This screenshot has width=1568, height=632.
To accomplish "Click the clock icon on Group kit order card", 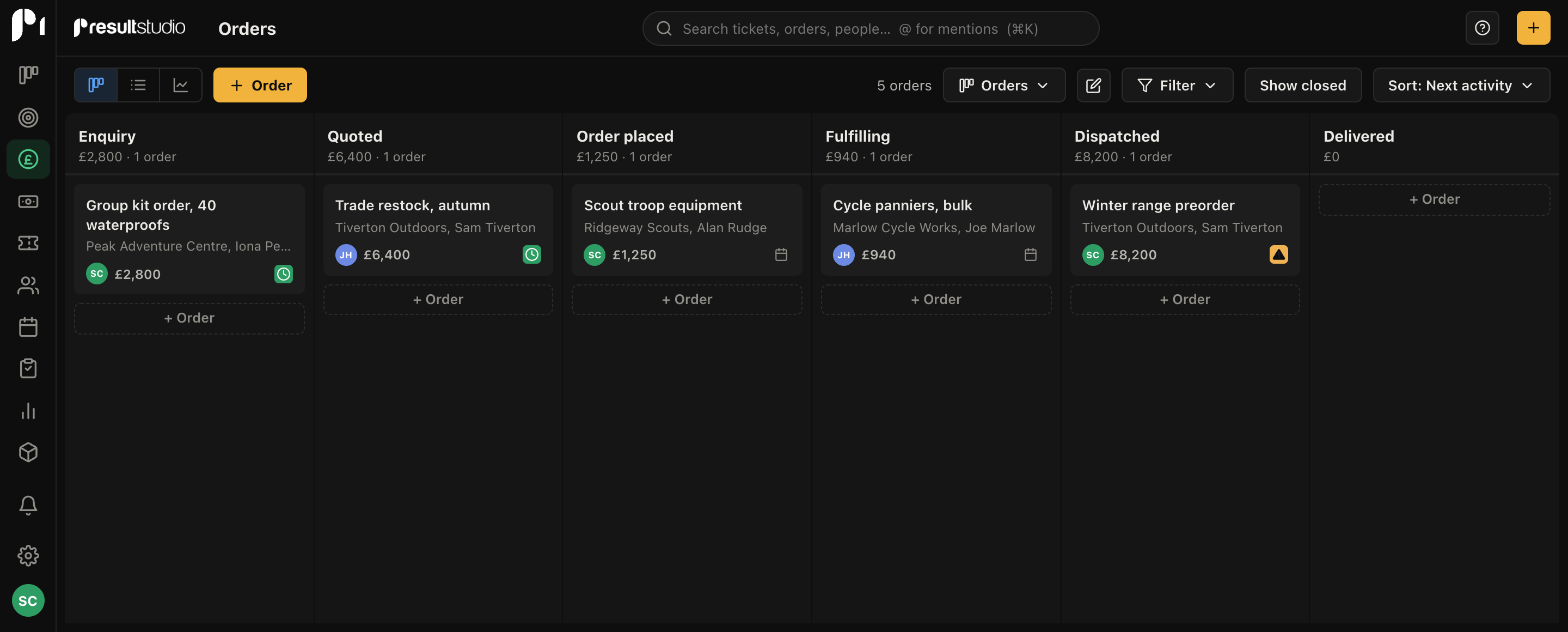I will 283,274.
